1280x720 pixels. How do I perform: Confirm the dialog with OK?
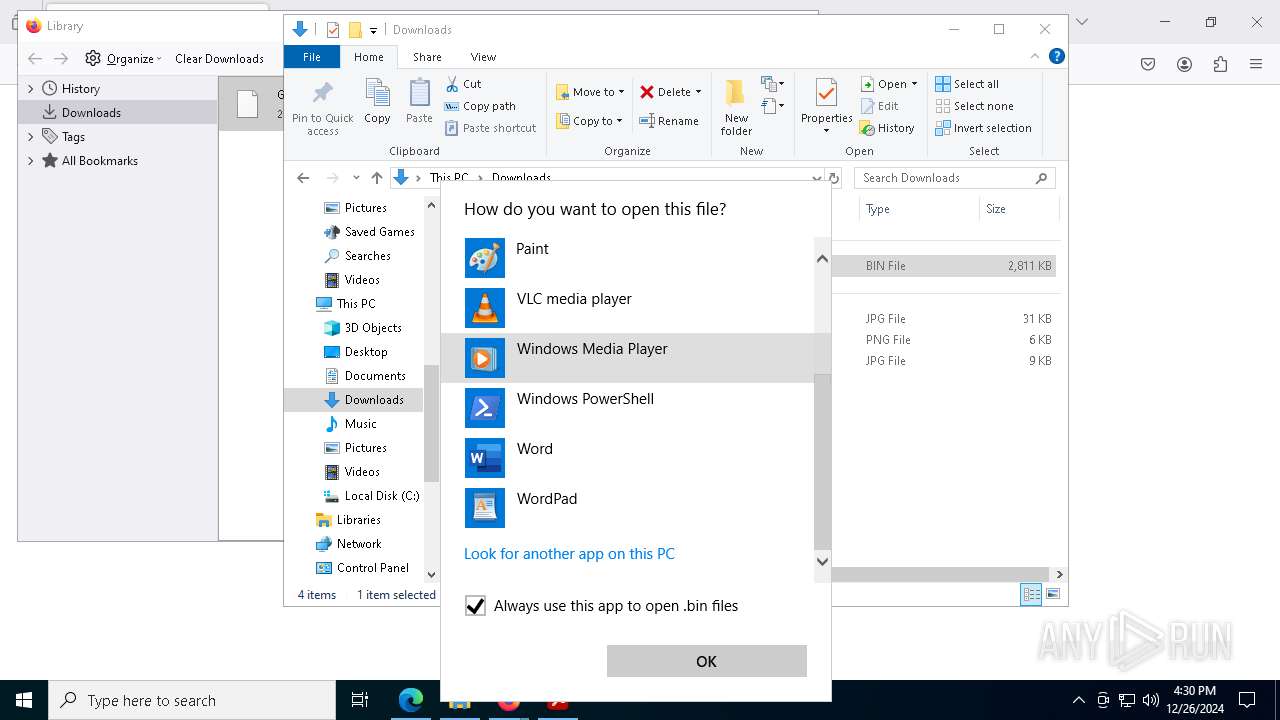706,661
